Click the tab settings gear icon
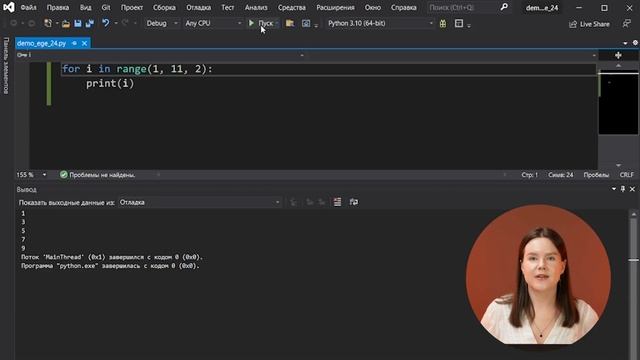This screenshot has width=640, height=360. 636,43
